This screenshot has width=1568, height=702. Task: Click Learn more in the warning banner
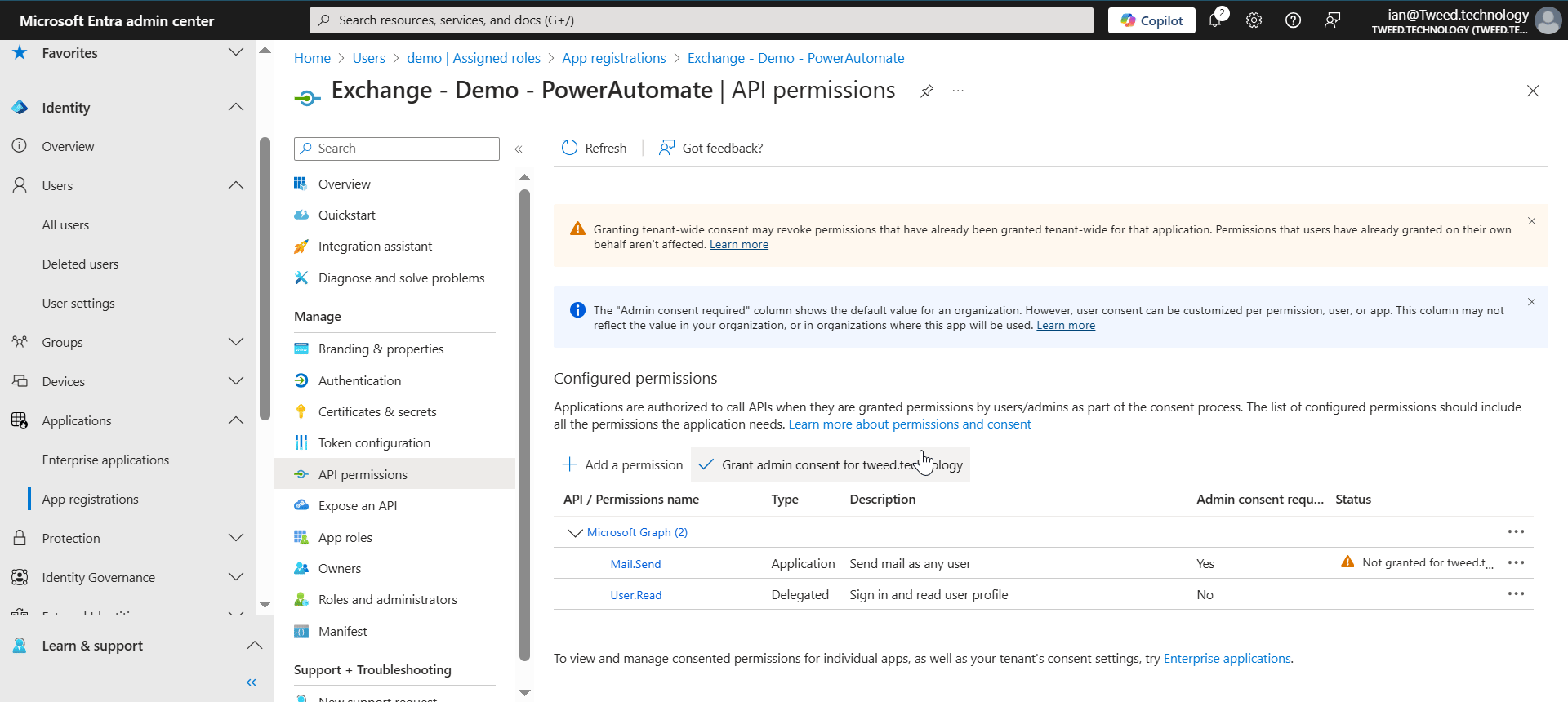739,245
